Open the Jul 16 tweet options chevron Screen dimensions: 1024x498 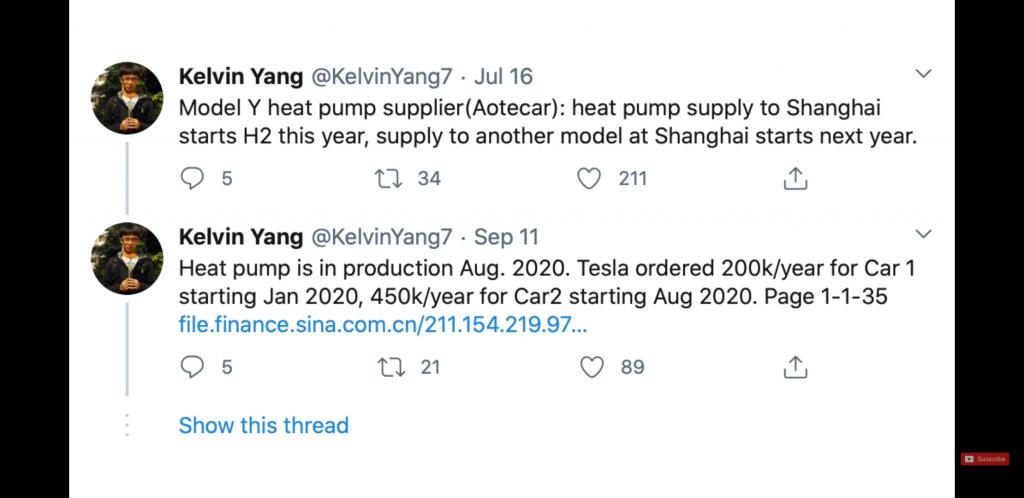click(x=923, y=73)
